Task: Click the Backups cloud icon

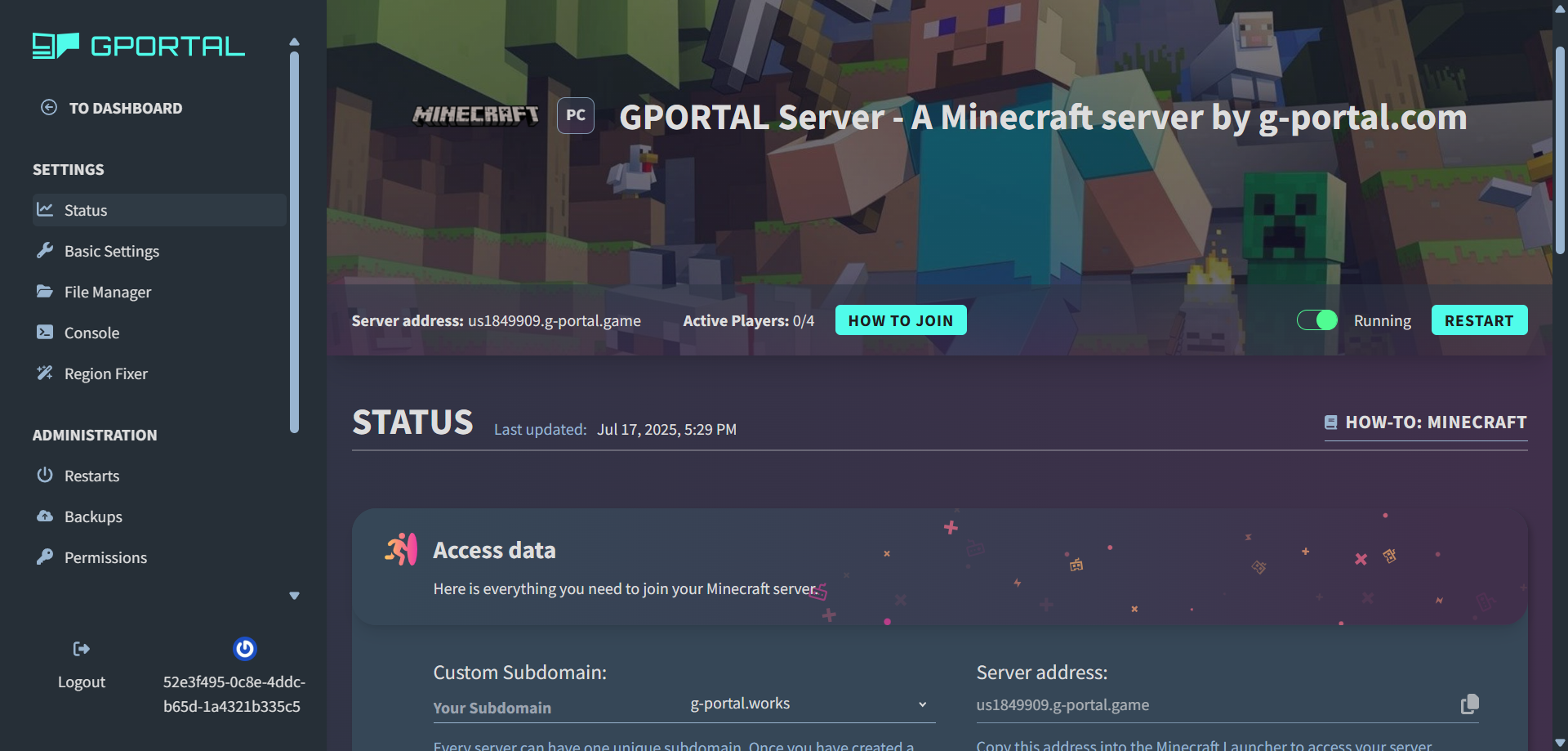Action: [45, 516]
